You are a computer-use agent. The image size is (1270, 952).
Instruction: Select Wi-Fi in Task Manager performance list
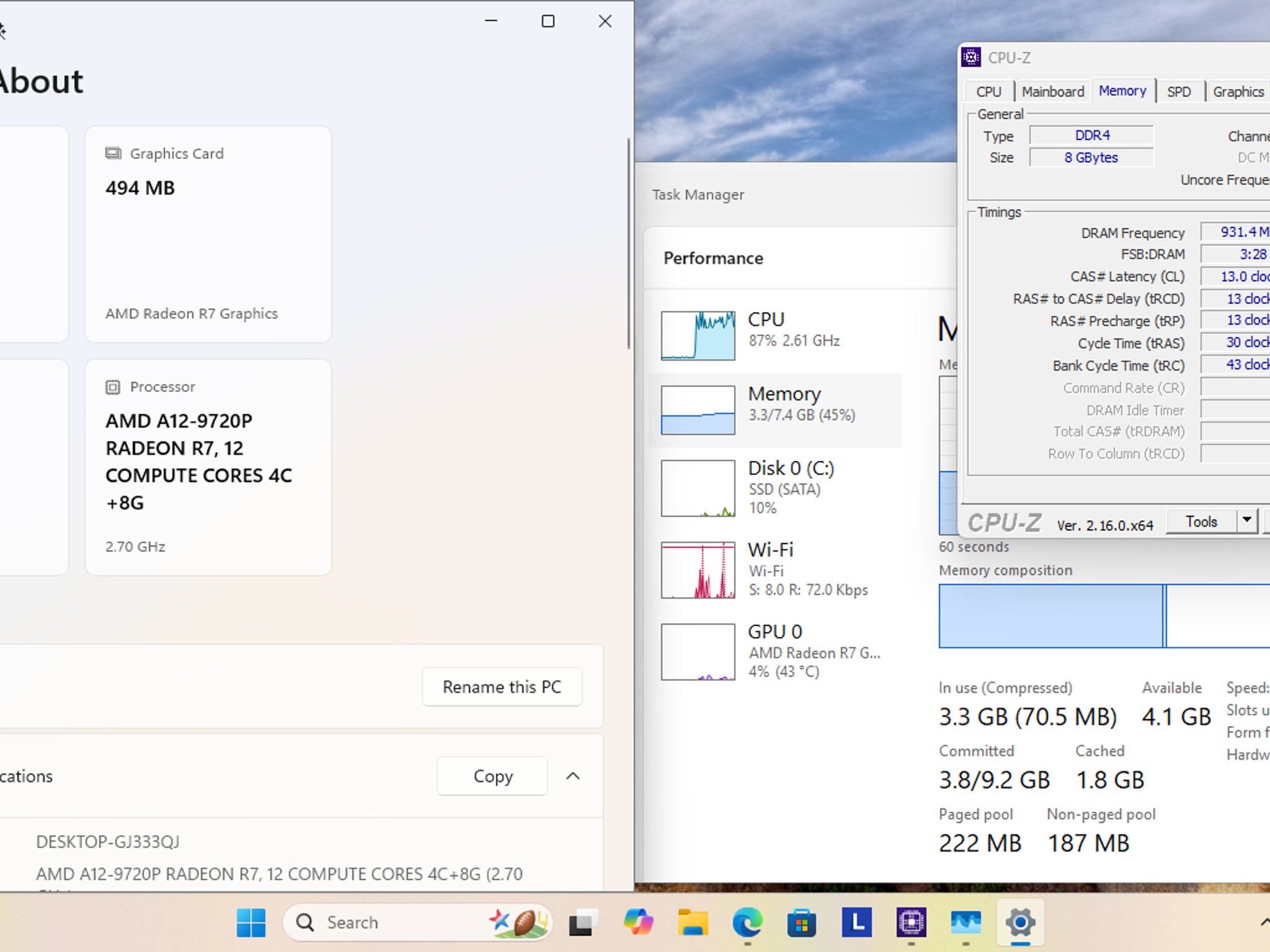point(775,570)
